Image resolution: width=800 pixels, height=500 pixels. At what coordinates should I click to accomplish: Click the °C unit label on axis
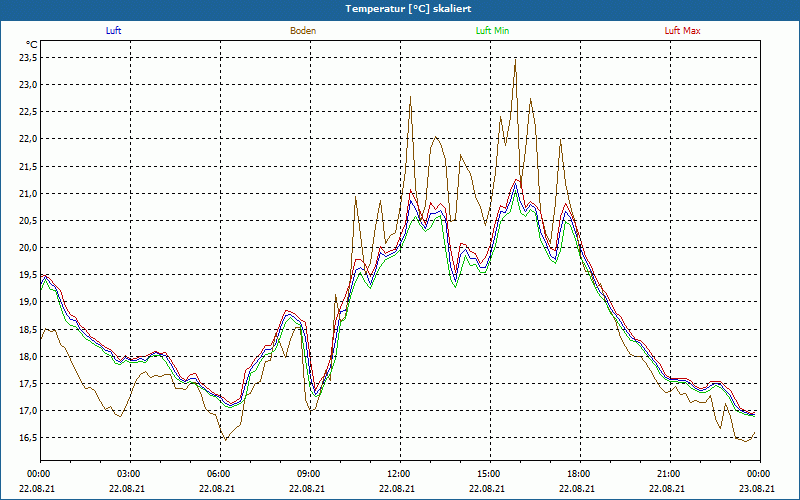(x=31, y=45)
